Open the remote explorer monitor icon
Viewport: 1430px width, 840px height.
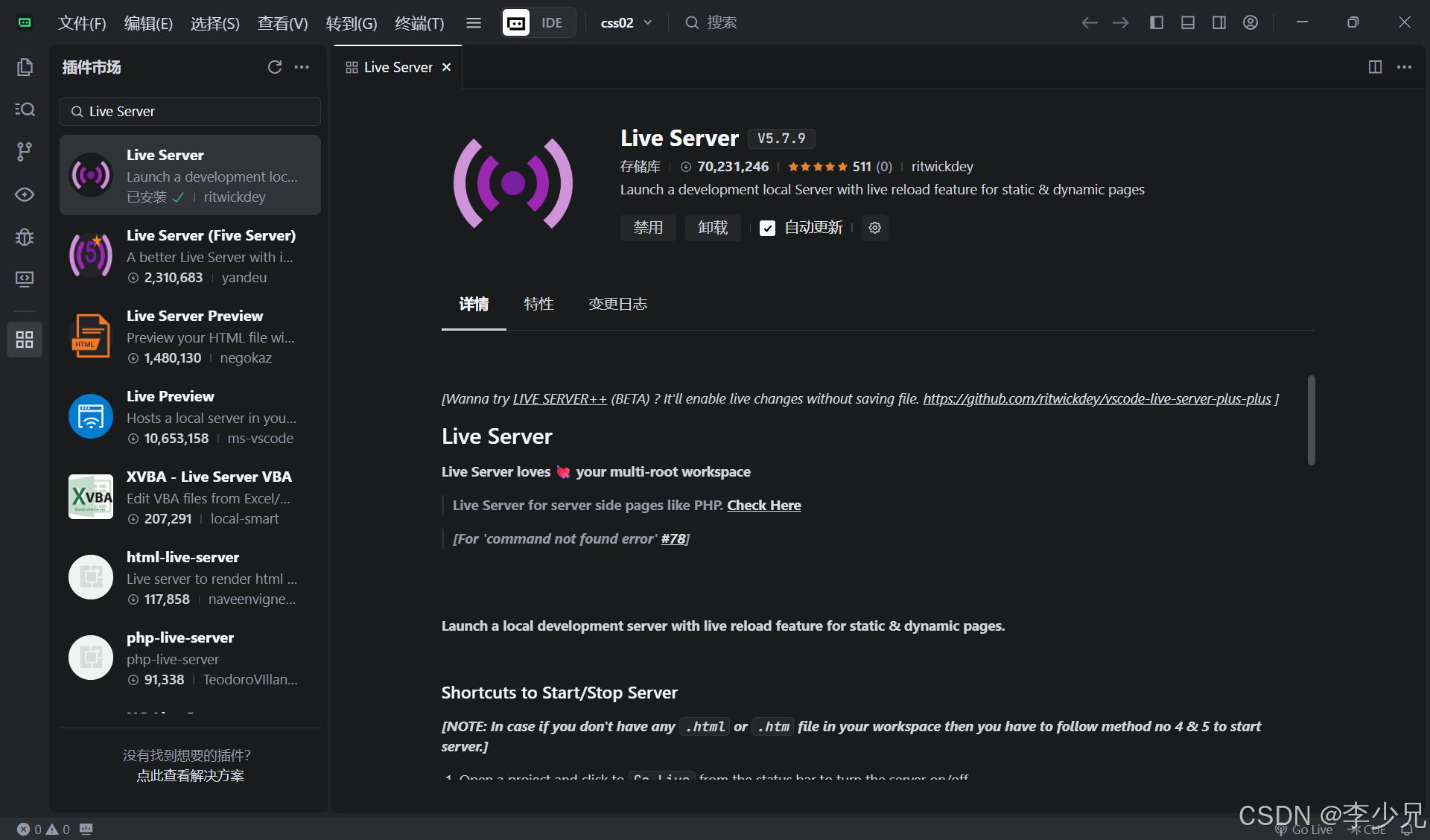click(25, 279)
